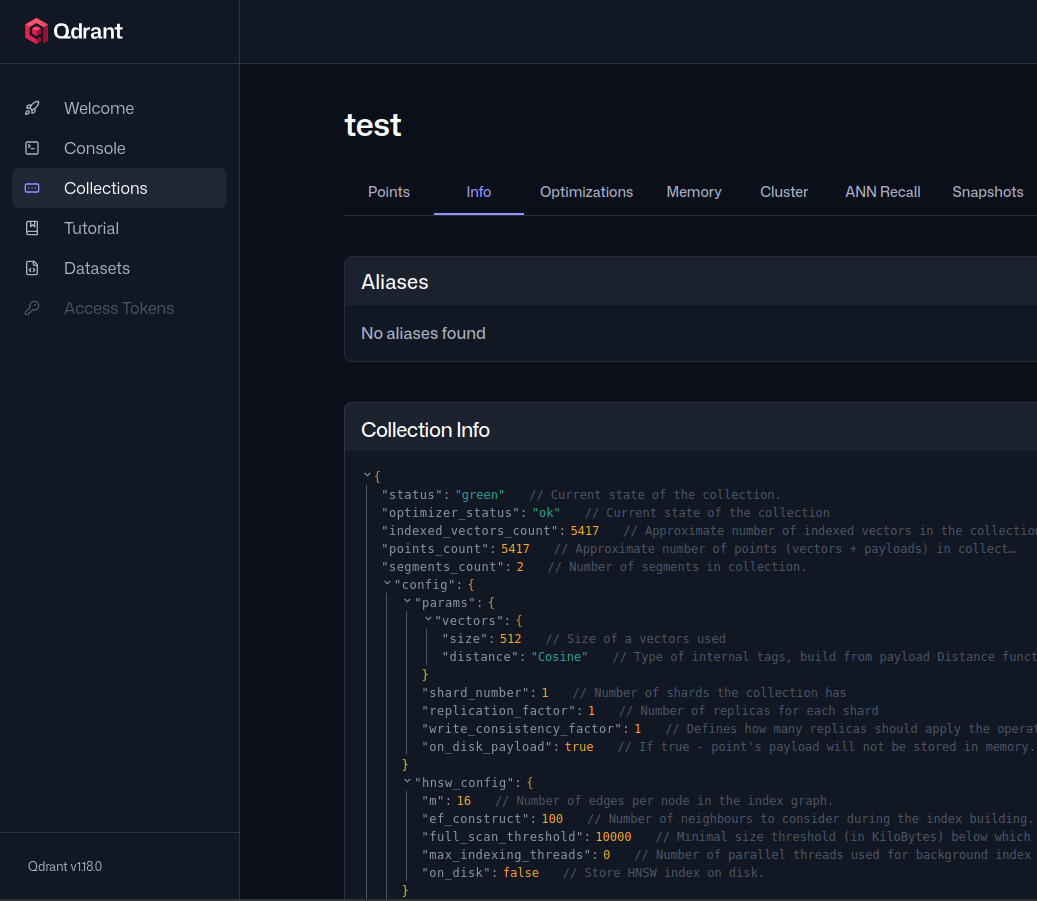1037x901 pixels.
Task: Open the Cluster tab
Action: [x=784, y=192]
